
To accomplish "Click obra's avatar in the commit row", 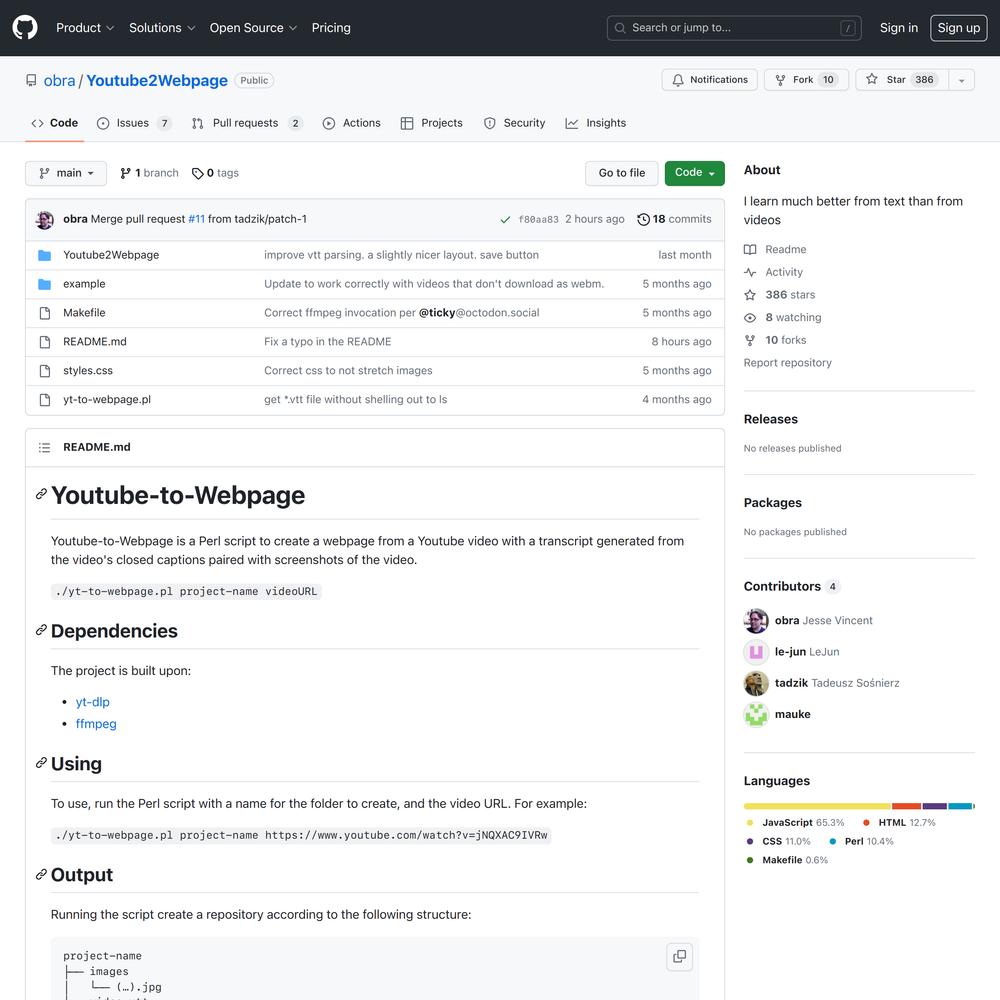I will coord(45,219).
